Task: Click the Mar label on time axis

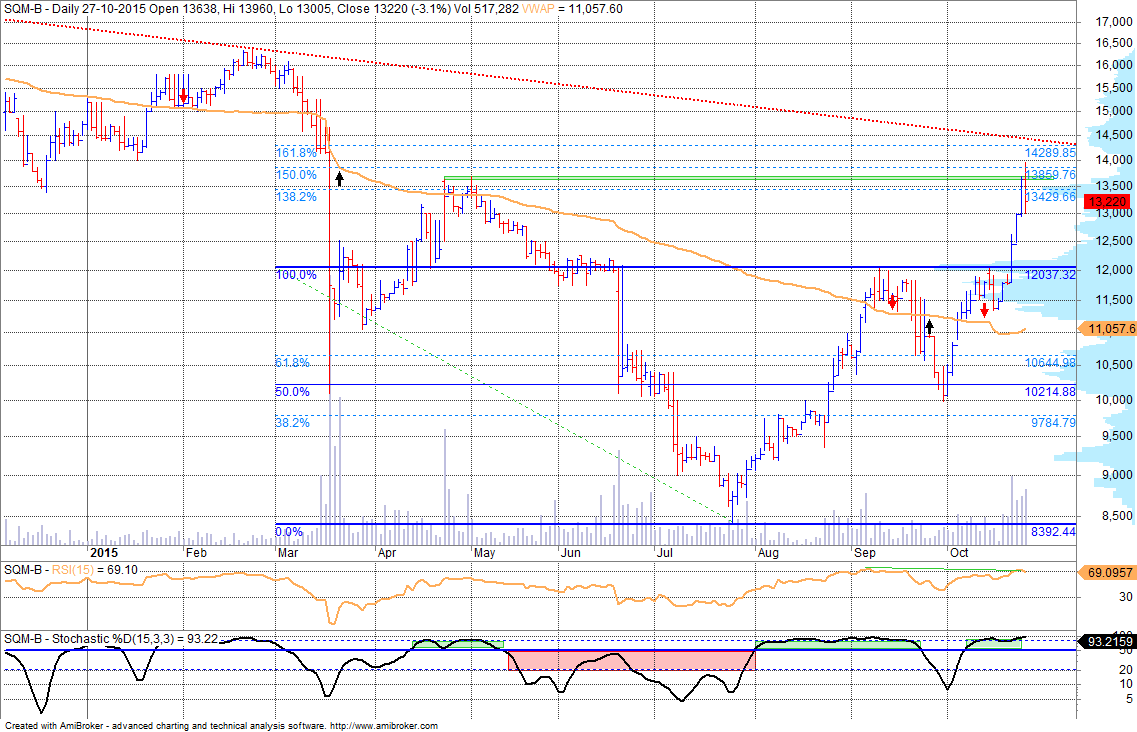Action: 288,552
